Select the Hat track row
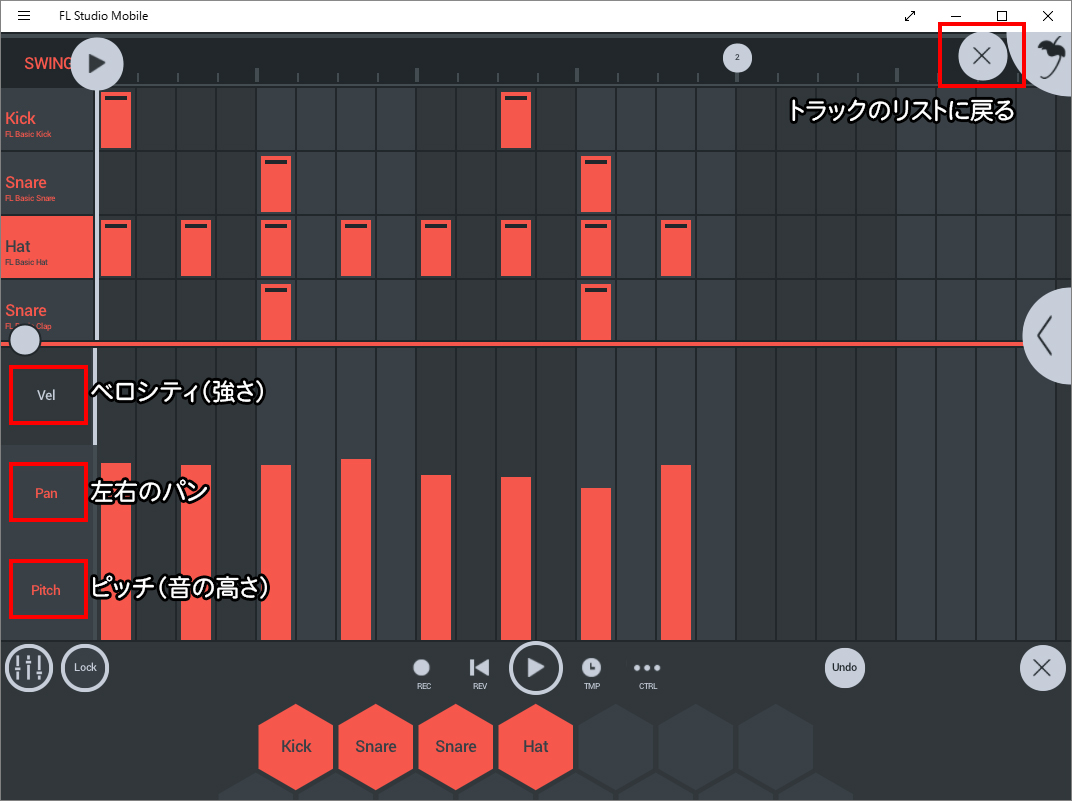The image size is (1072, 801). [x=47, y=247]
